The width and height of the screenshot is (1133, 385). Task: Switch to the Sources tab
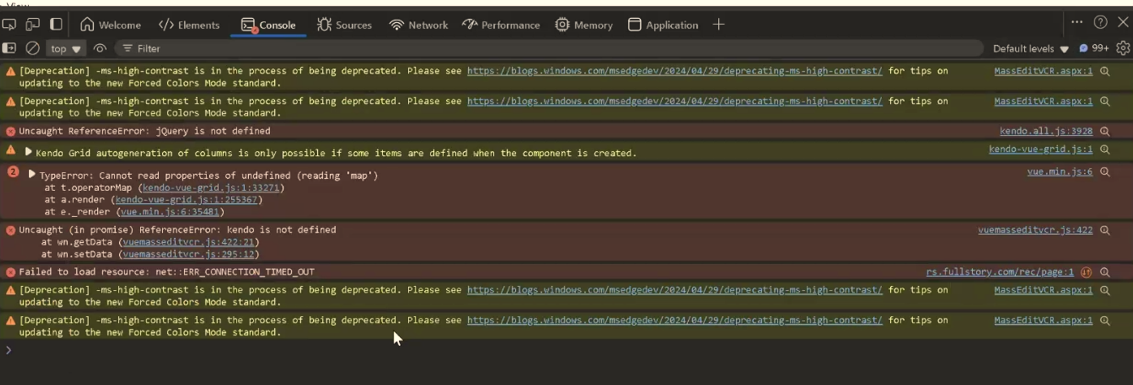coord(344,25)
